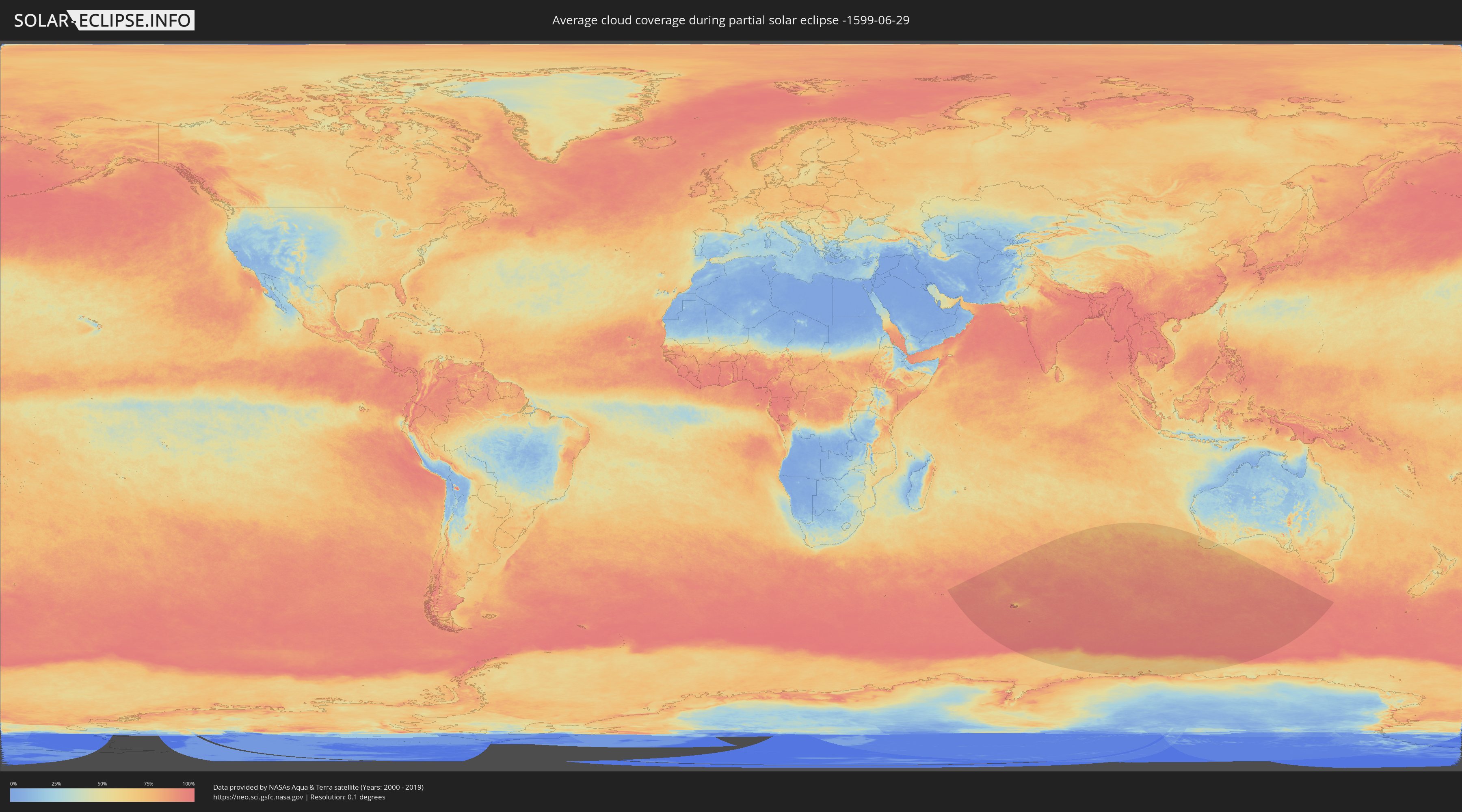Click the cloud coverage color gradient legend

tap(102, 795)
